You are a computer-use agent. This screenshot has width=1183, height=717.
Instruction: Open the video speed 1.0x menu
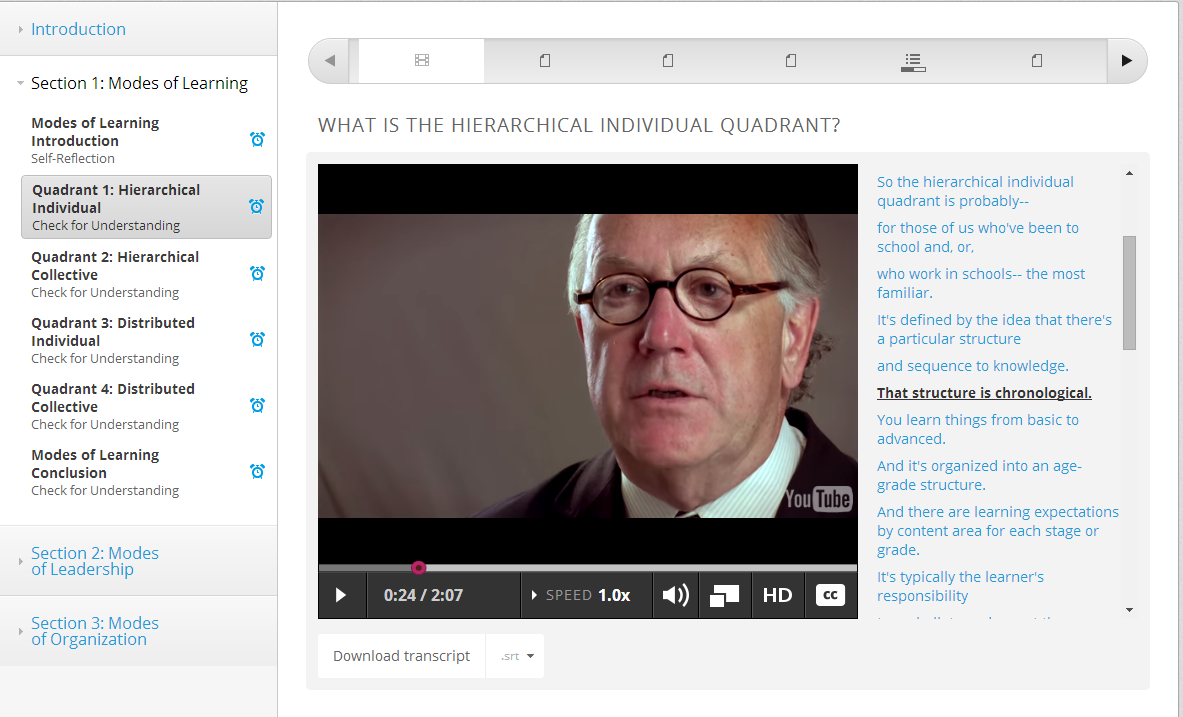click(587, 595)
